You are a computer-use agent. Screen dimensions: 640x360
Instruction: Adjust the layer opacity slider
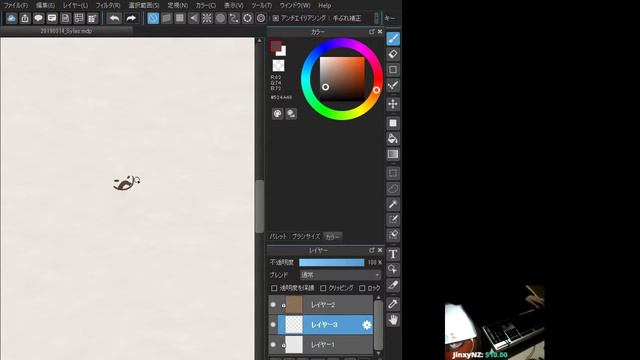331,262
